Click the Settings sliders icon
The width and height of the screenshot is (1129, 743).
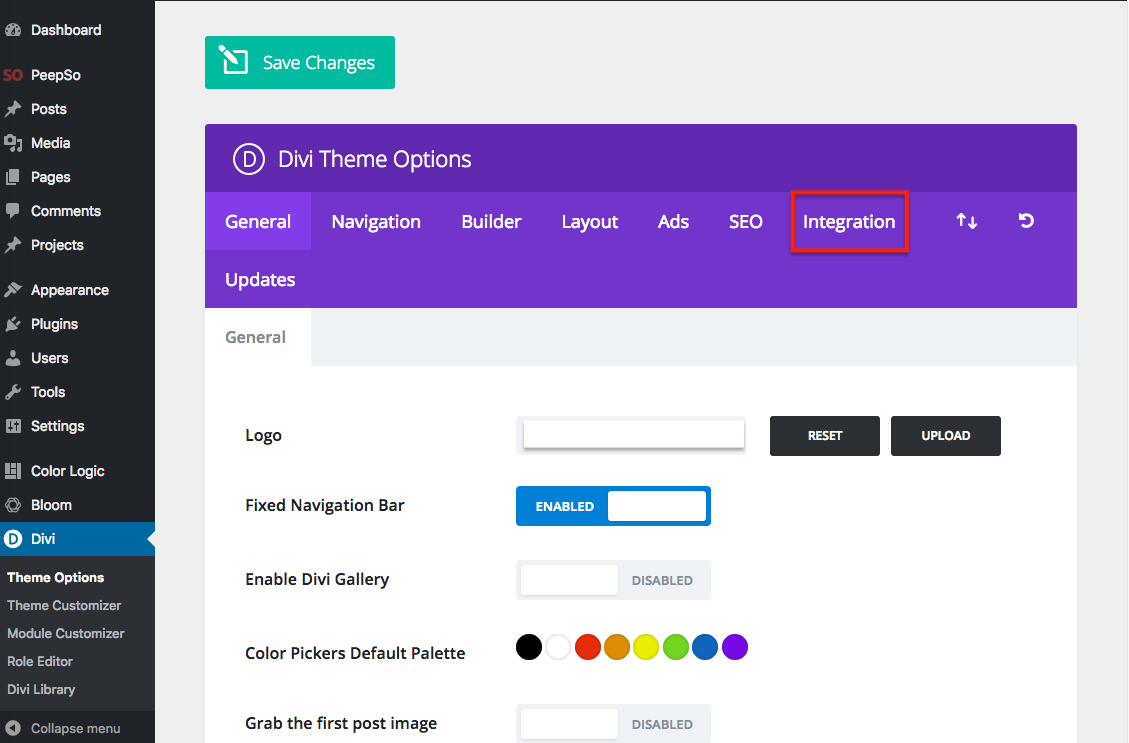(13, 426)
